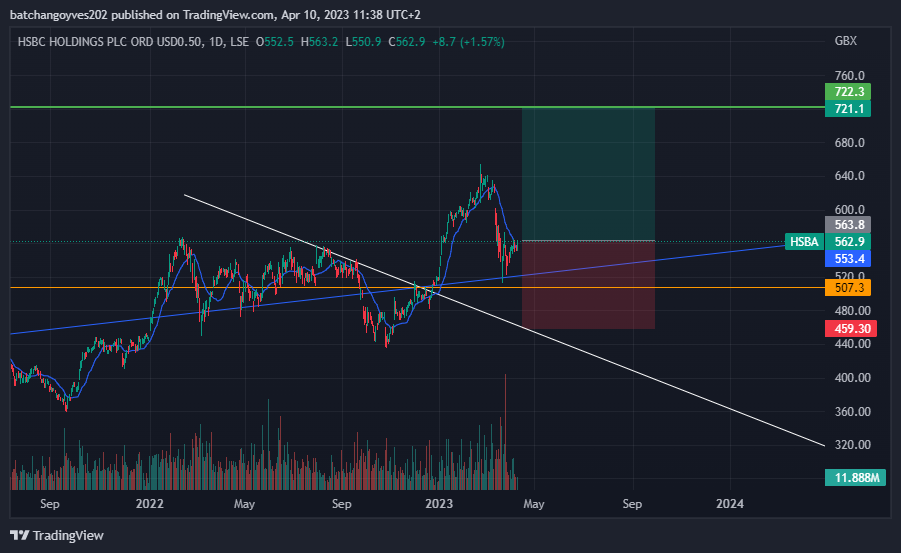The image size is (901, 553).
Task: Click the grey 563.8 price label
Action: click(x=848, y=225)
